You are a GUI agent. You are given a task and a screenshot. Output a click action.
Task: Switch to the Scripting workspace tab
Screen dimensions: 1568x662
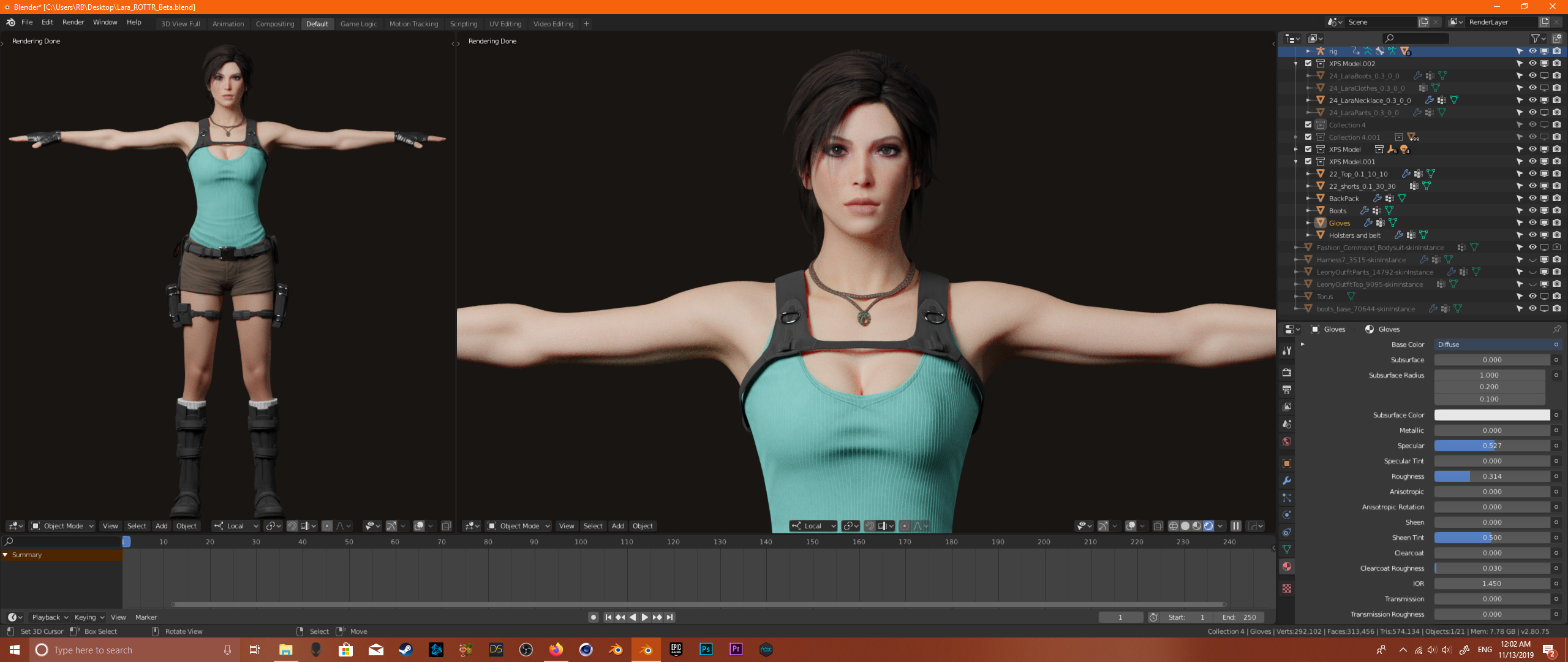coord(464,24)
